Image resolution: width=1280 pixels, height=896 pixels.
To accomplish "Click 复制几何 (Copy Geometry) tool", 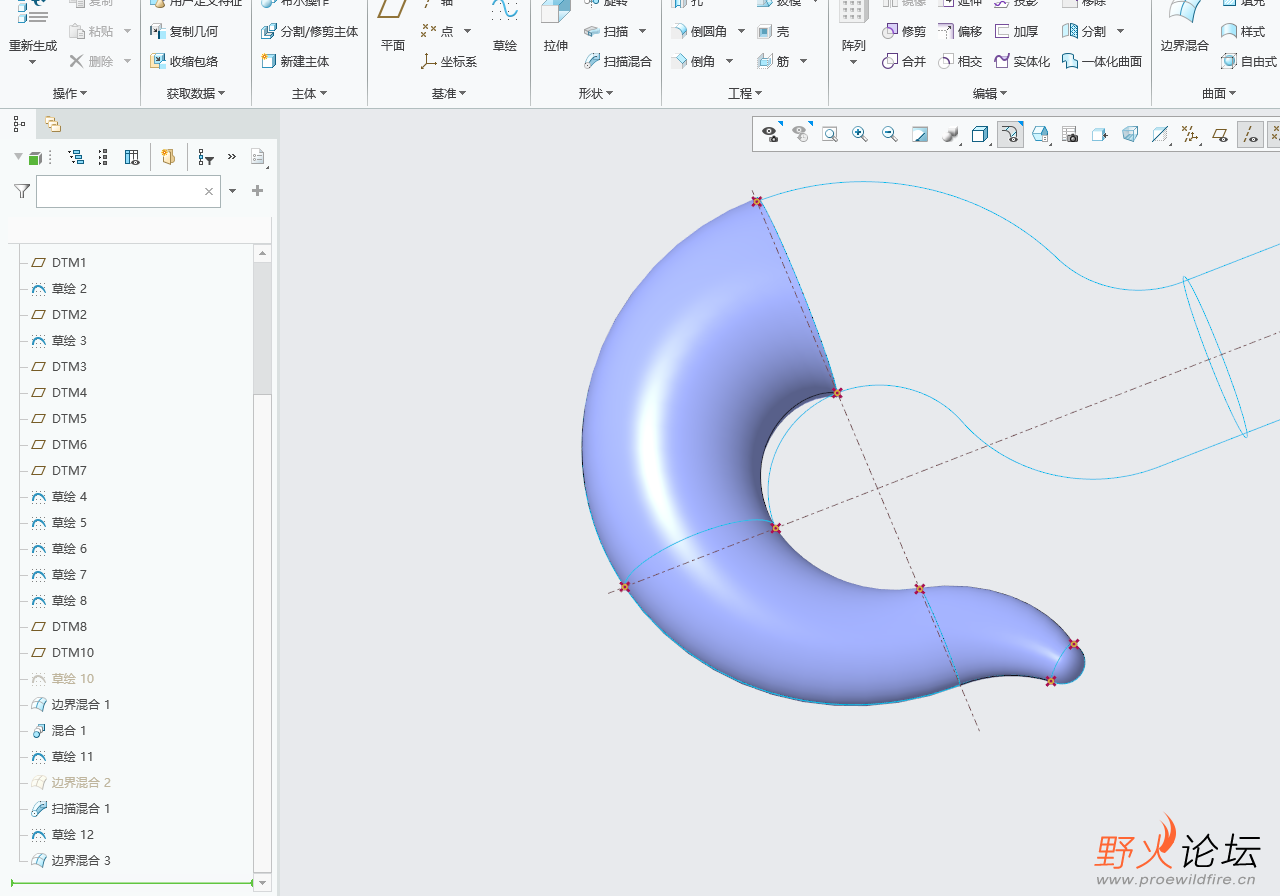I will click(x=183, y=31).
